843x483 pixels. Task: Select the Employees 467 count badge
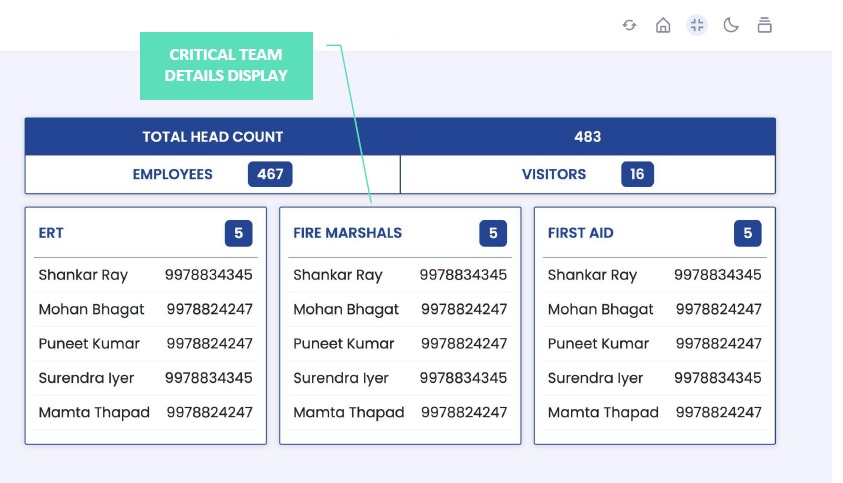coord(270,174)
